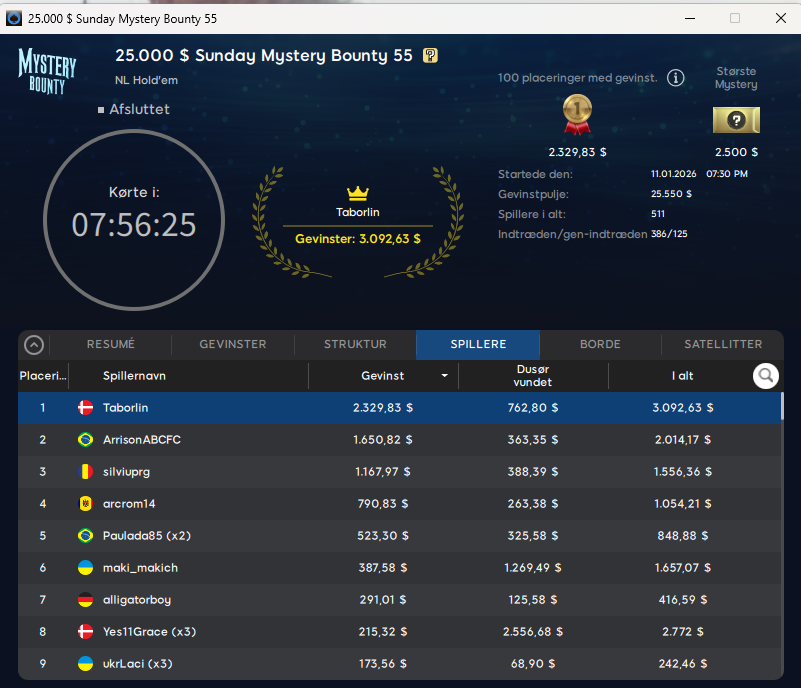This screenshot has height=688, width=801.
Task: Click the winner crown icon above Taborlin
Action: pyautogui.click(x=358, y=193)
